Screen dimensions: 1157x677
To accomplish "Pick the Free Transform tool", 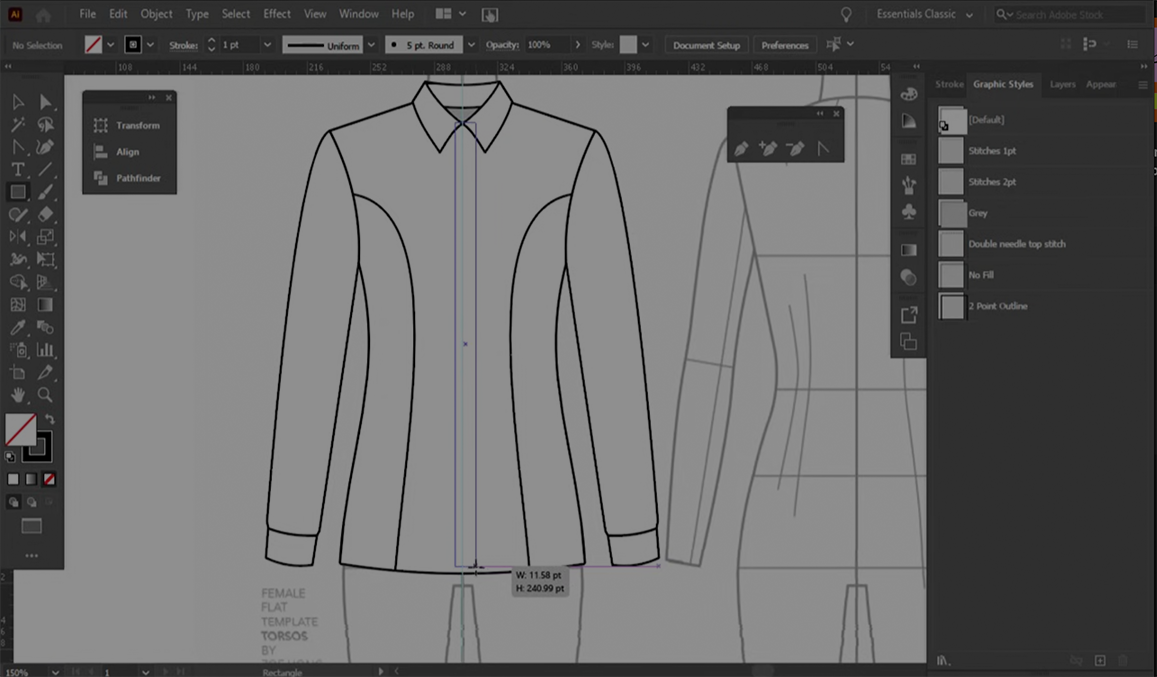I will pyautogui.click(x=45, y=259).
